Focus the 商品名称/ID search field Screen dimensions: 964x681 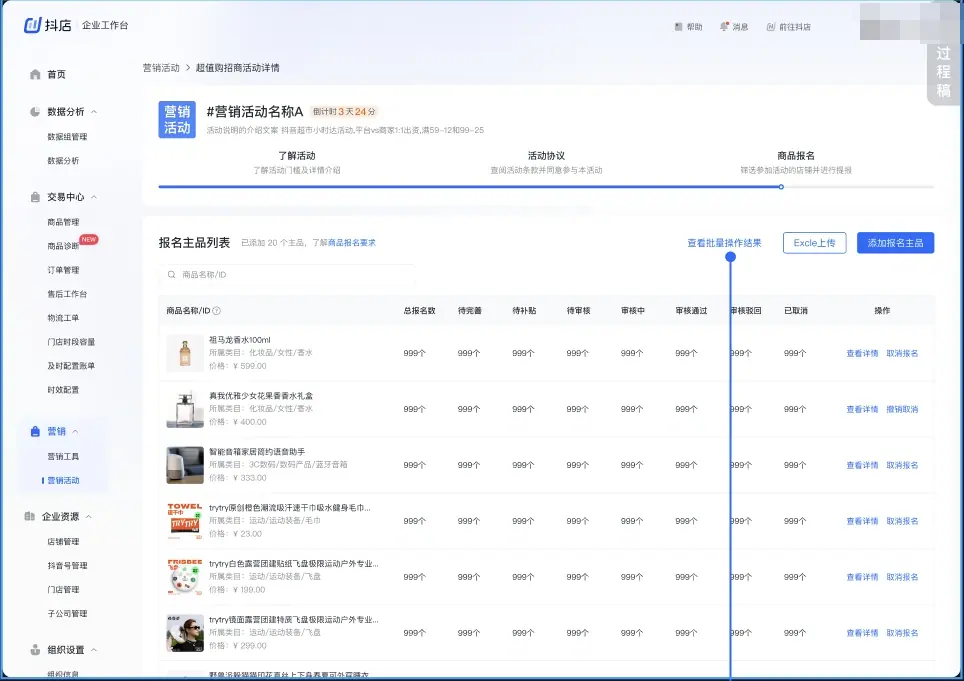[x=286, y=275]
